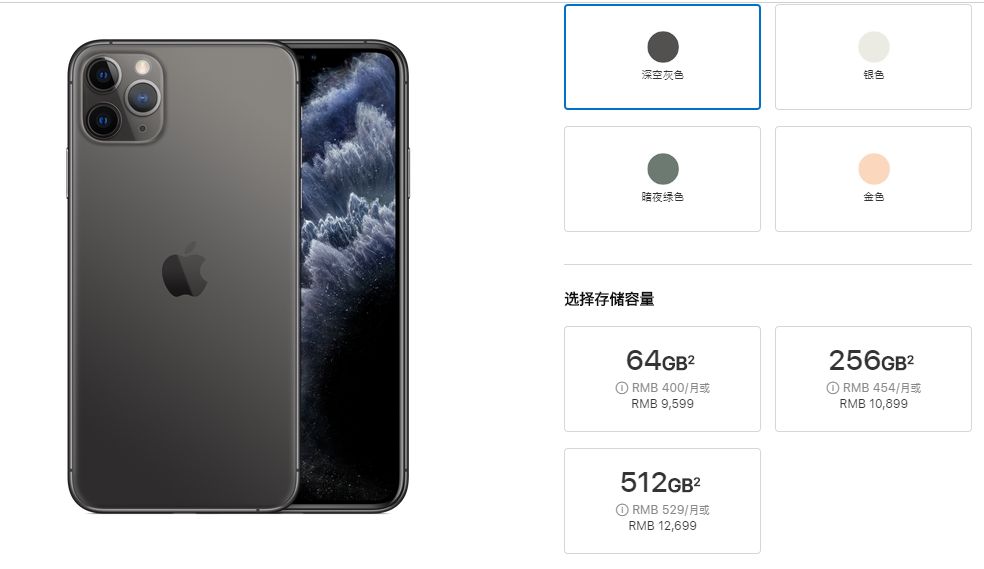This screenshot has width=984, height=569.
Task: Click the 深空灰色 label text
Action: pyautogui.click(x=663, y=75)
